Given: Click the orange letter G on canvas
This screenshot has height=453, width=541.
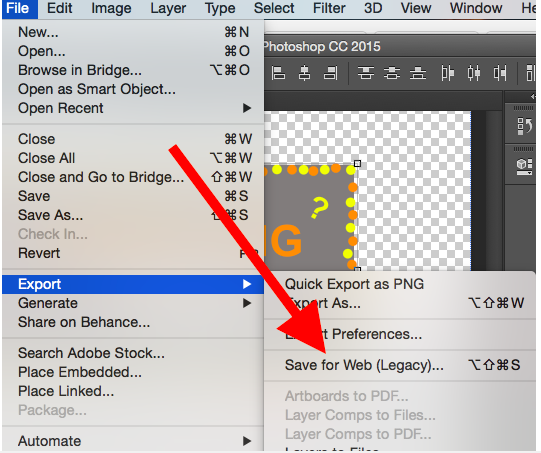Looking at the screenshot, I should pos(286,241).
